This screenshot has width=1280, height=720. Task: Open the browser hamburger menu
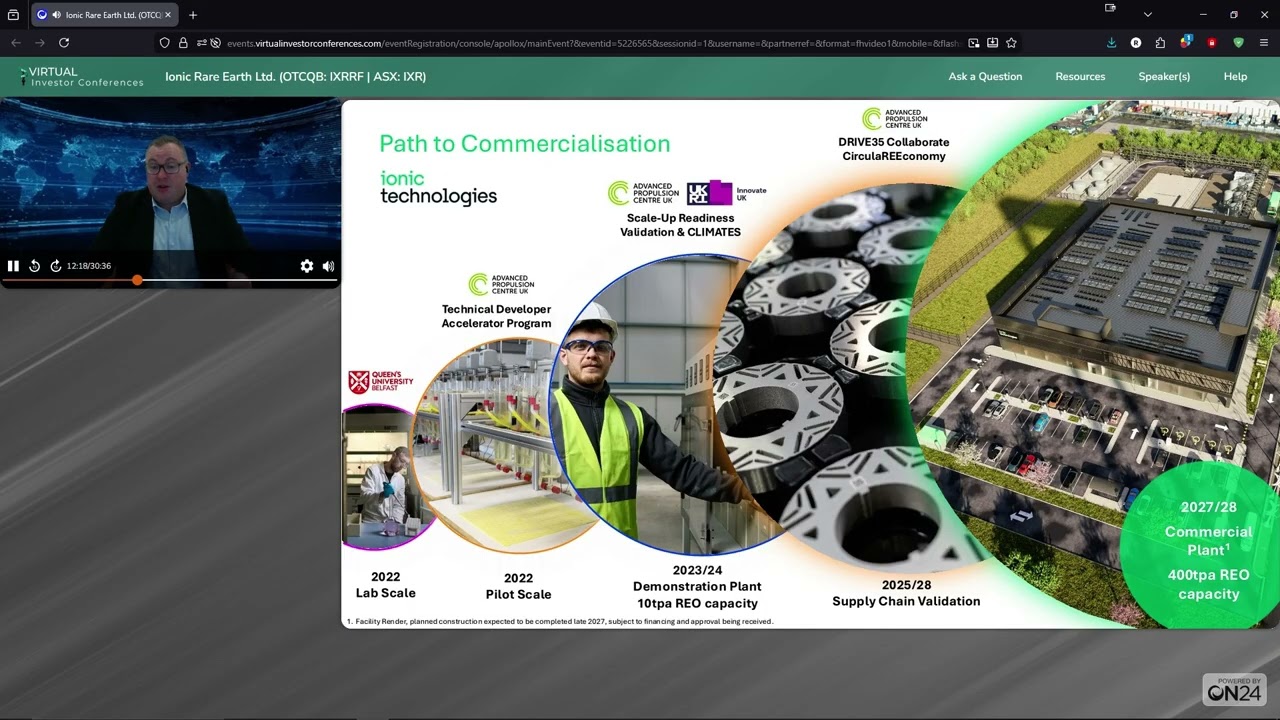(1264, 43)
